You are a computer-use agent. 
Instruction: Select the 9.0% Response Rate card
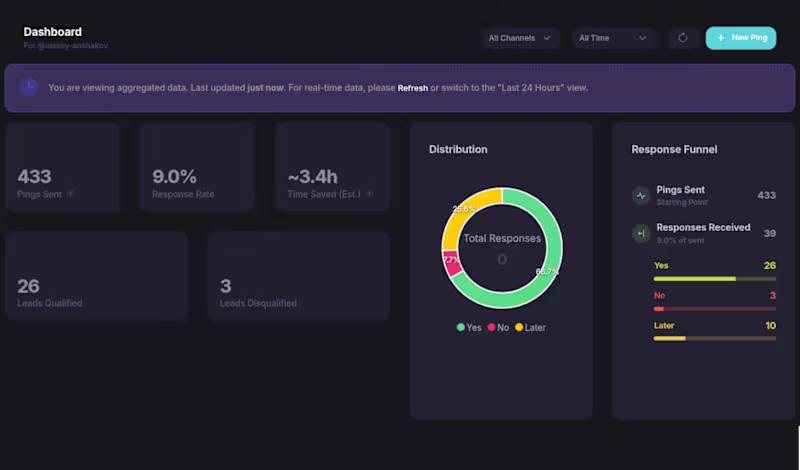pos(197,167)
